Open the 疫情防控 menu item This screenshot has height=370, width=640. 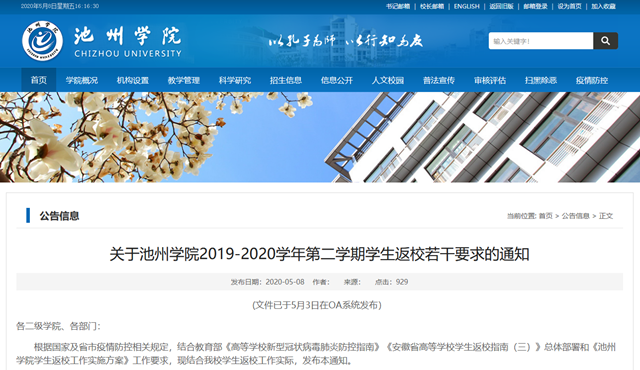[592, 80]
